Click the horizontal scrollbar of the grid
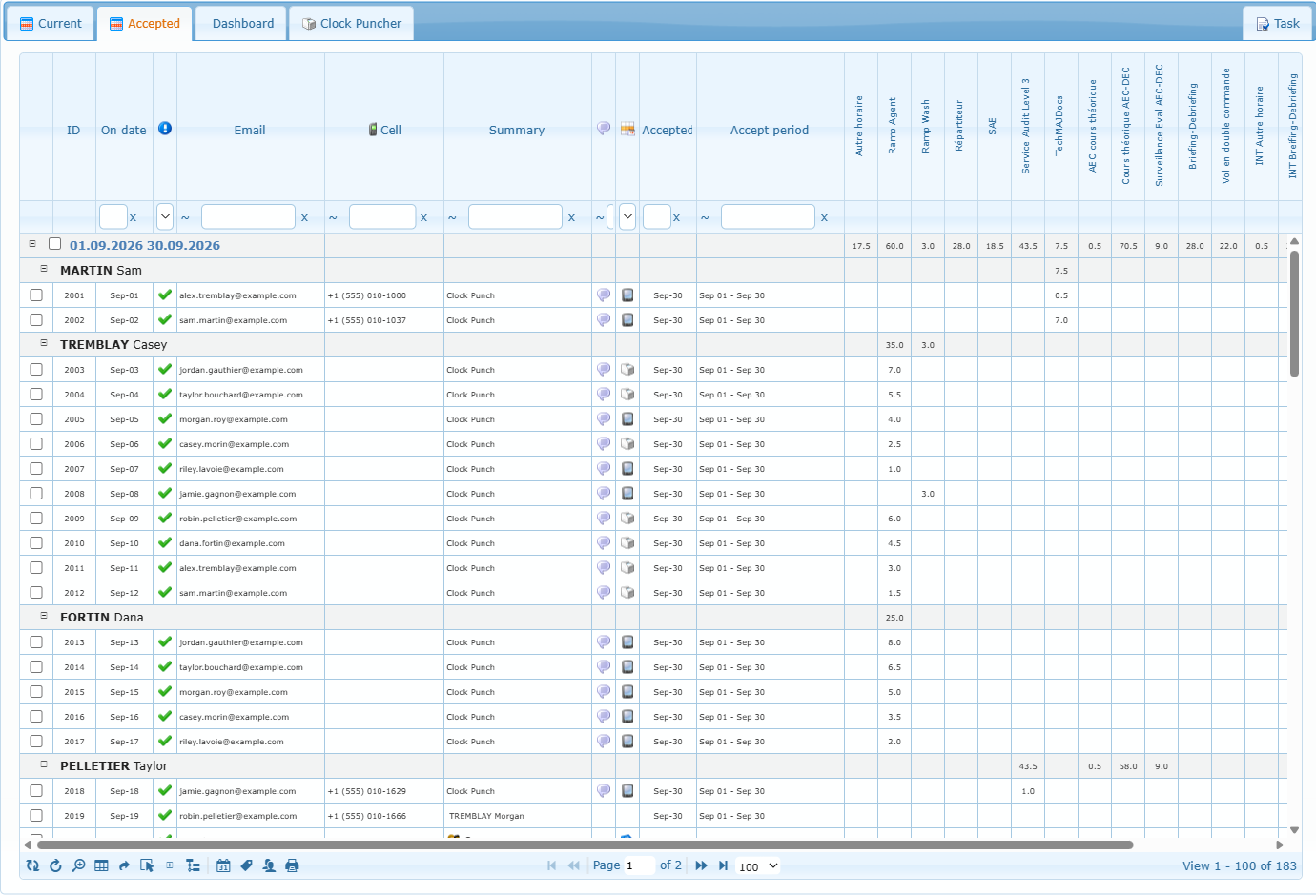Image resolution: width=1316 pixels, height=896 pixels. (x=585, y=845)
